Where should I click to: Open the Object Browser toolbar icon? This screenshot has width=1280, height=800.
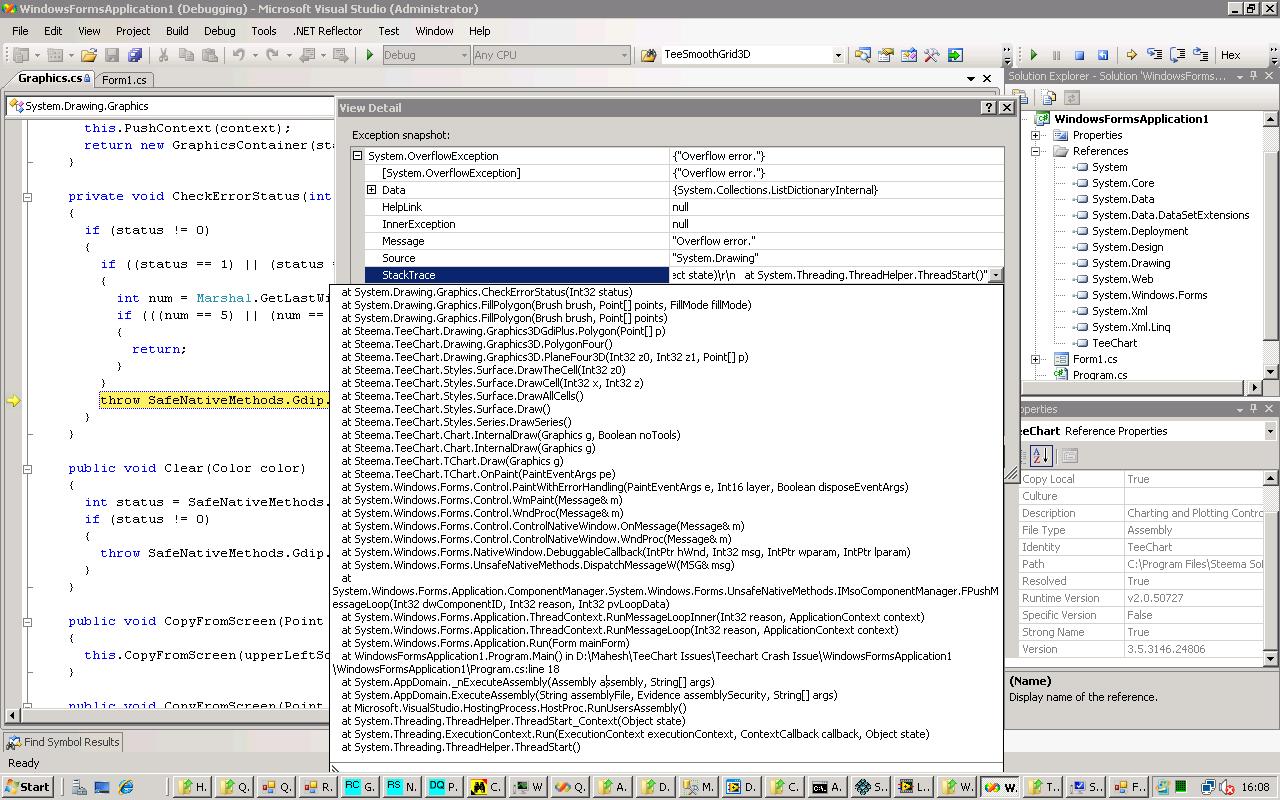coord(908,55)
